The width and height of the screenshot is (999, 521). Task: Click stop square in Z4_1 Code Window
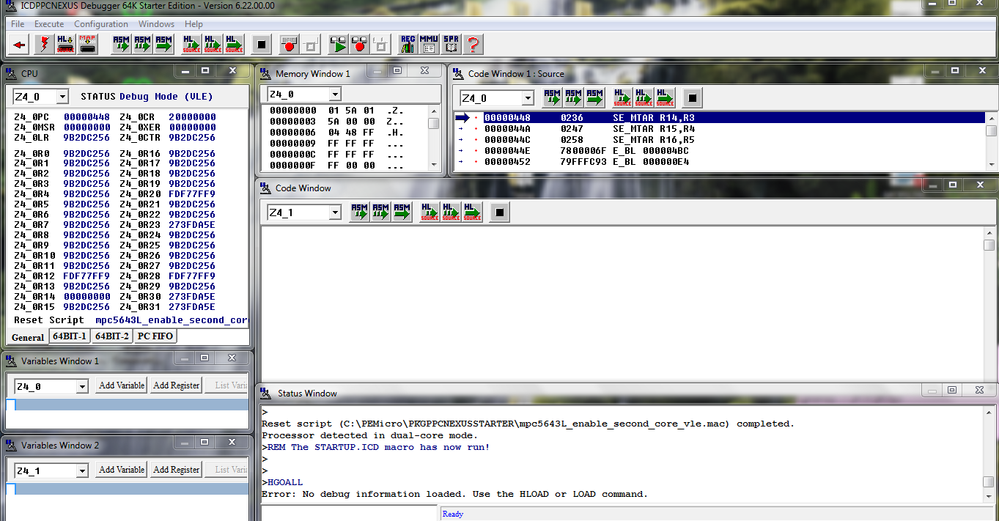point(500,212)
